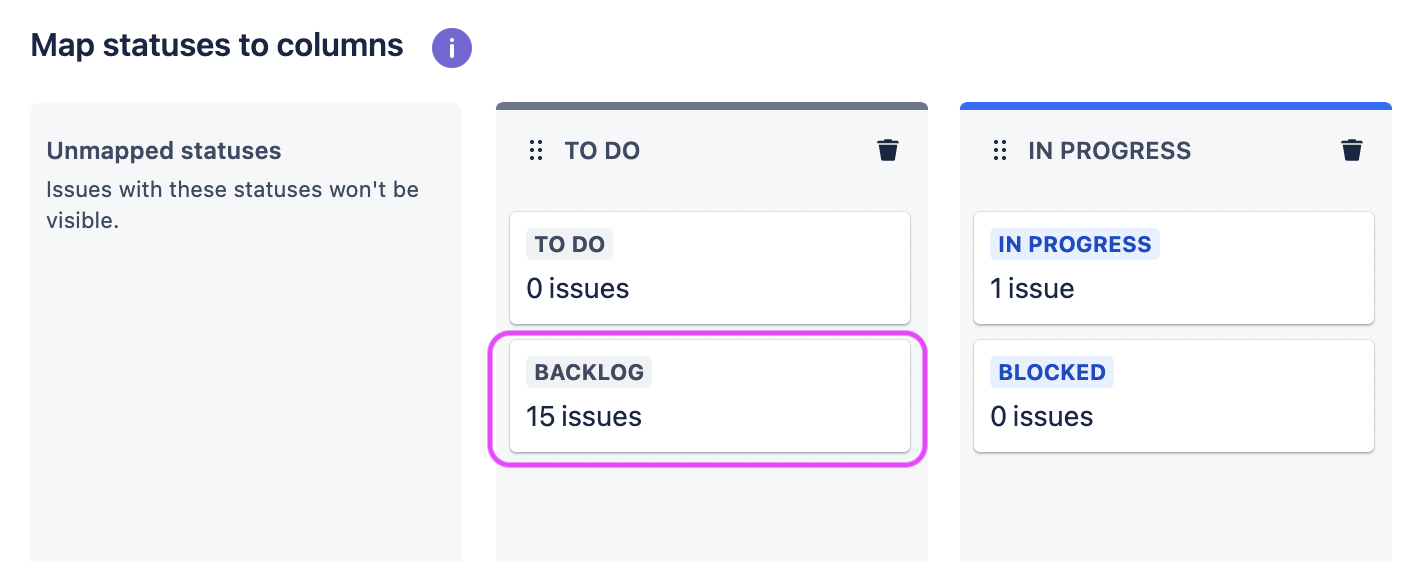Select the BLOCKED status card
The width and height of the screenshot is (1406, 562).
click(x=1174, y=396)
